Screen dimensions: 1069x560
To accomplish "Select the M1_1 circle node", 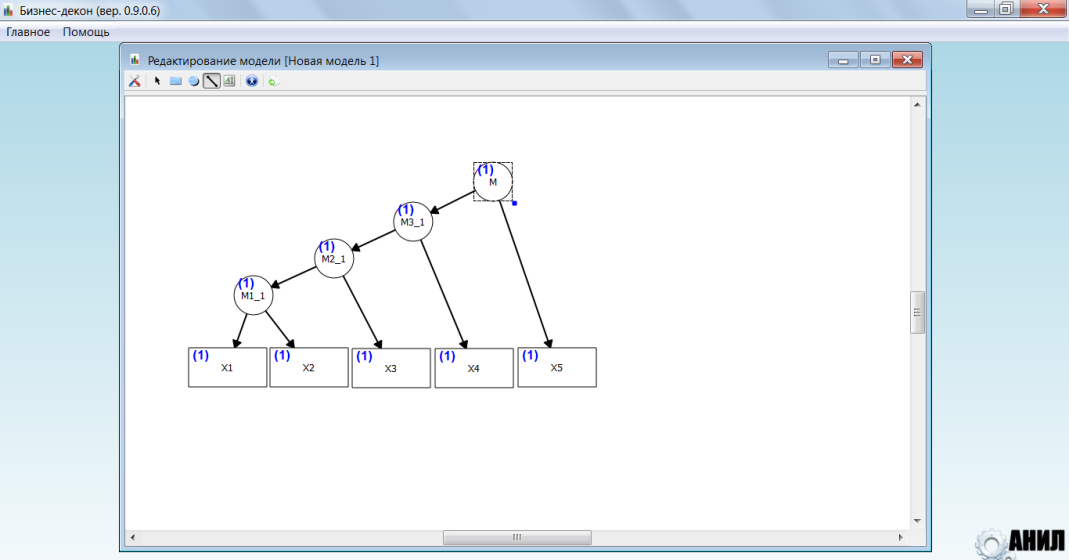I will point(254,295).
